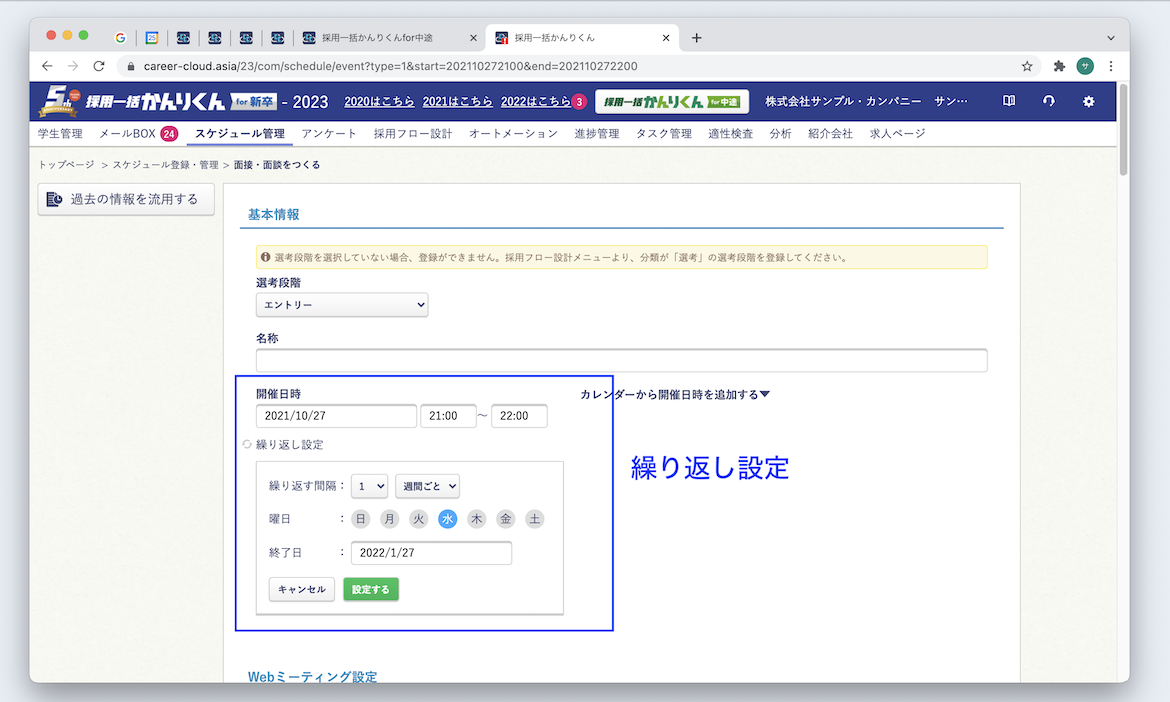Select the 繰り返し設定 radio button
The image size is (1170, 702).
(246, 444)
